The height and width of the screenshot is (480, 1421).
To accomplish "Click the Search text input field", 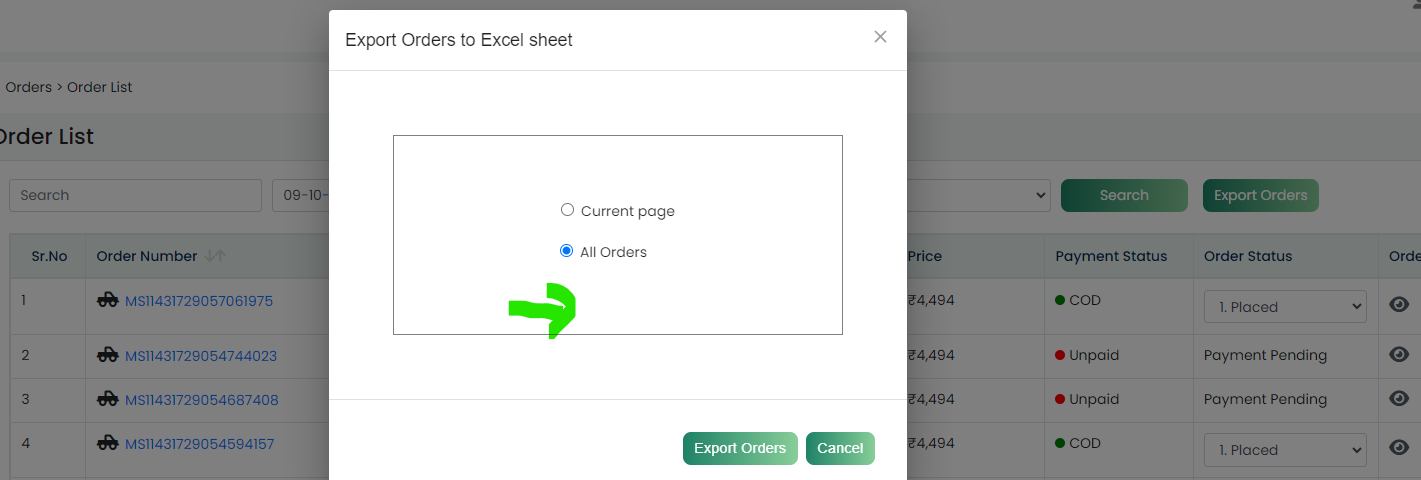I will 135,195.
